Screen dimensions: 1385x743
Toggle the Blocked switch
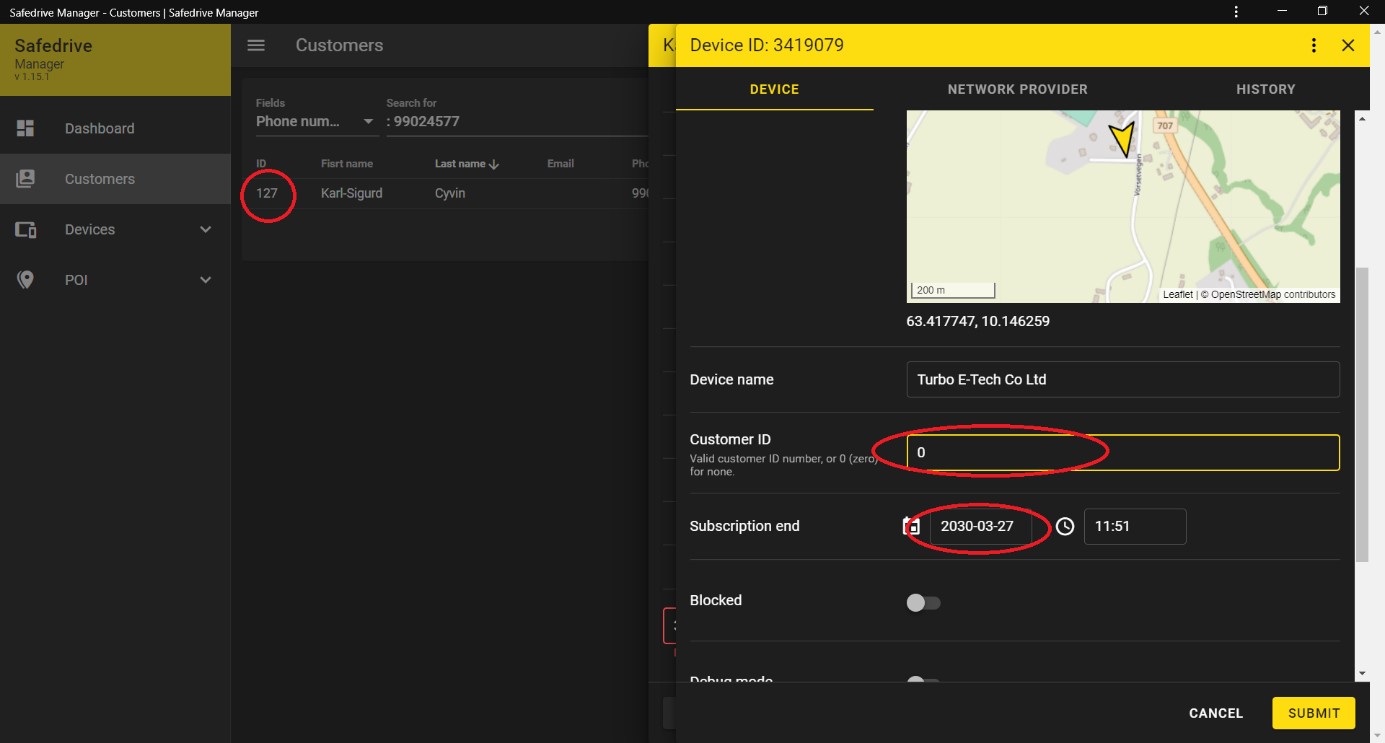point(923,603)
